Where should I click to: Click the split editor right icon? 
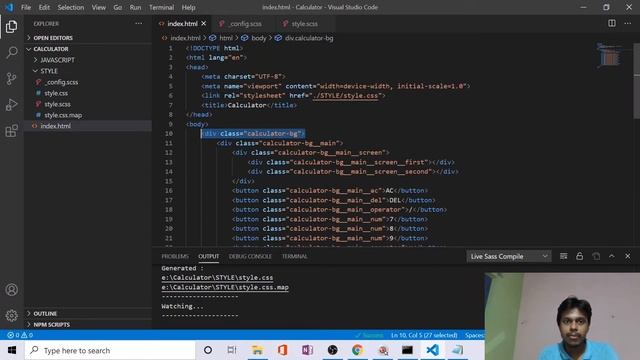point(612,23)
